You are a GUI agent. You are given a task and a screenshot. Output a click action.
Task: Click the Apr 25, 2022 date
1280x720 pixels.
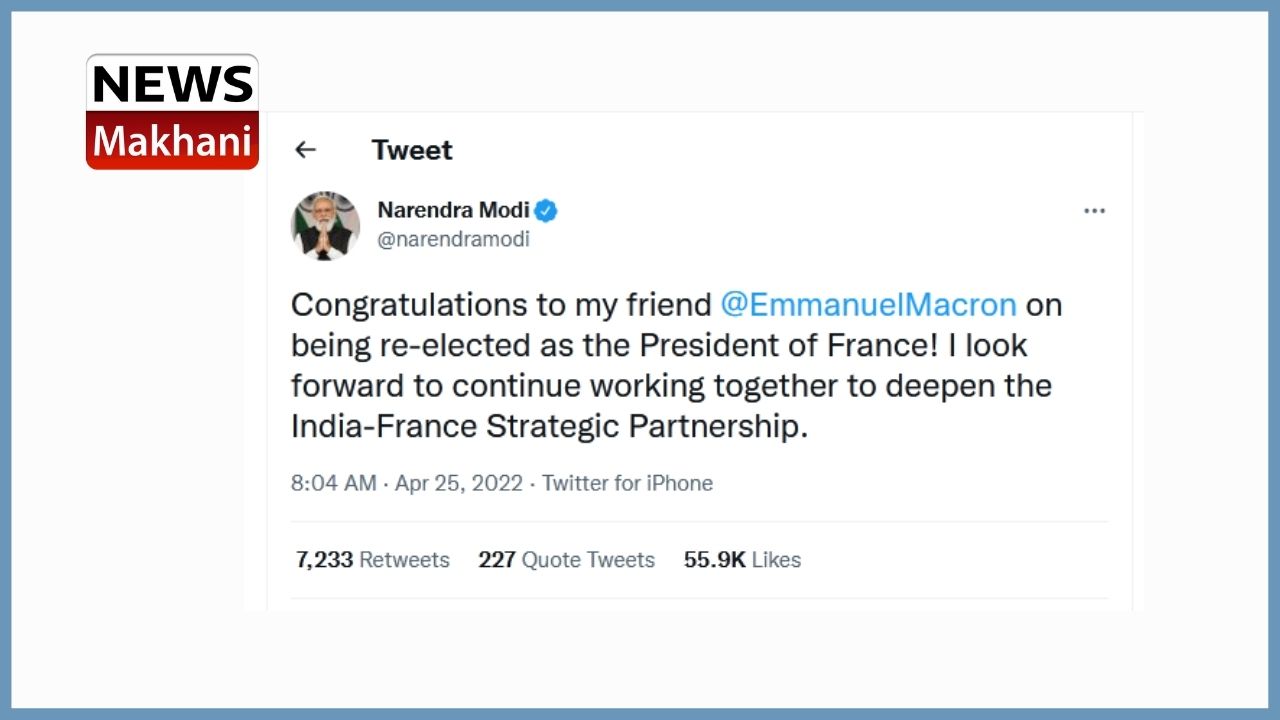pos(459,483)
